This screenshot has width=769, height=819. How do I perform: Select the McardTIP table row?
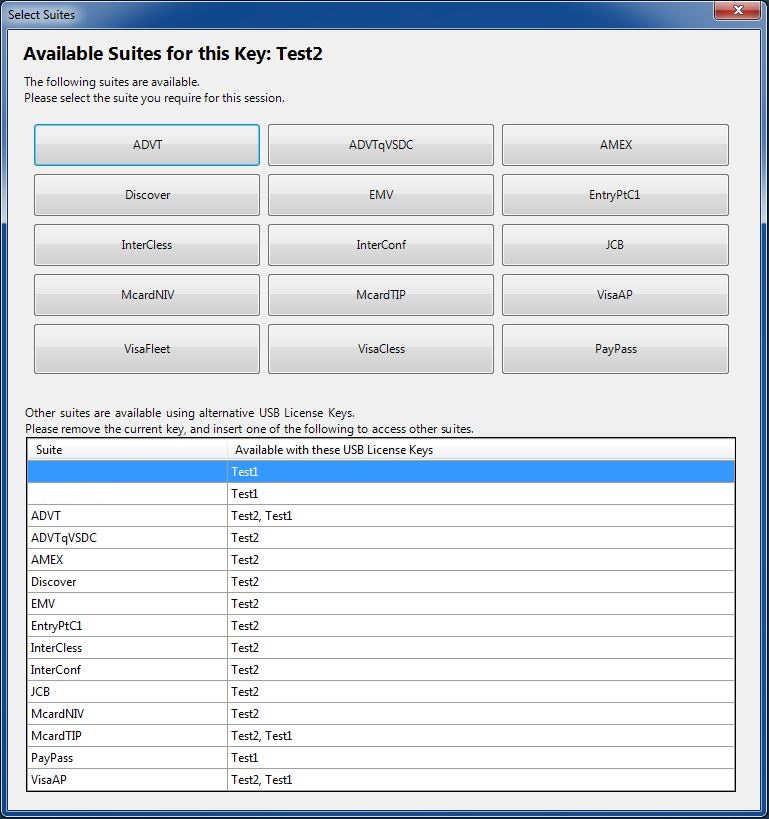[381, 735]
